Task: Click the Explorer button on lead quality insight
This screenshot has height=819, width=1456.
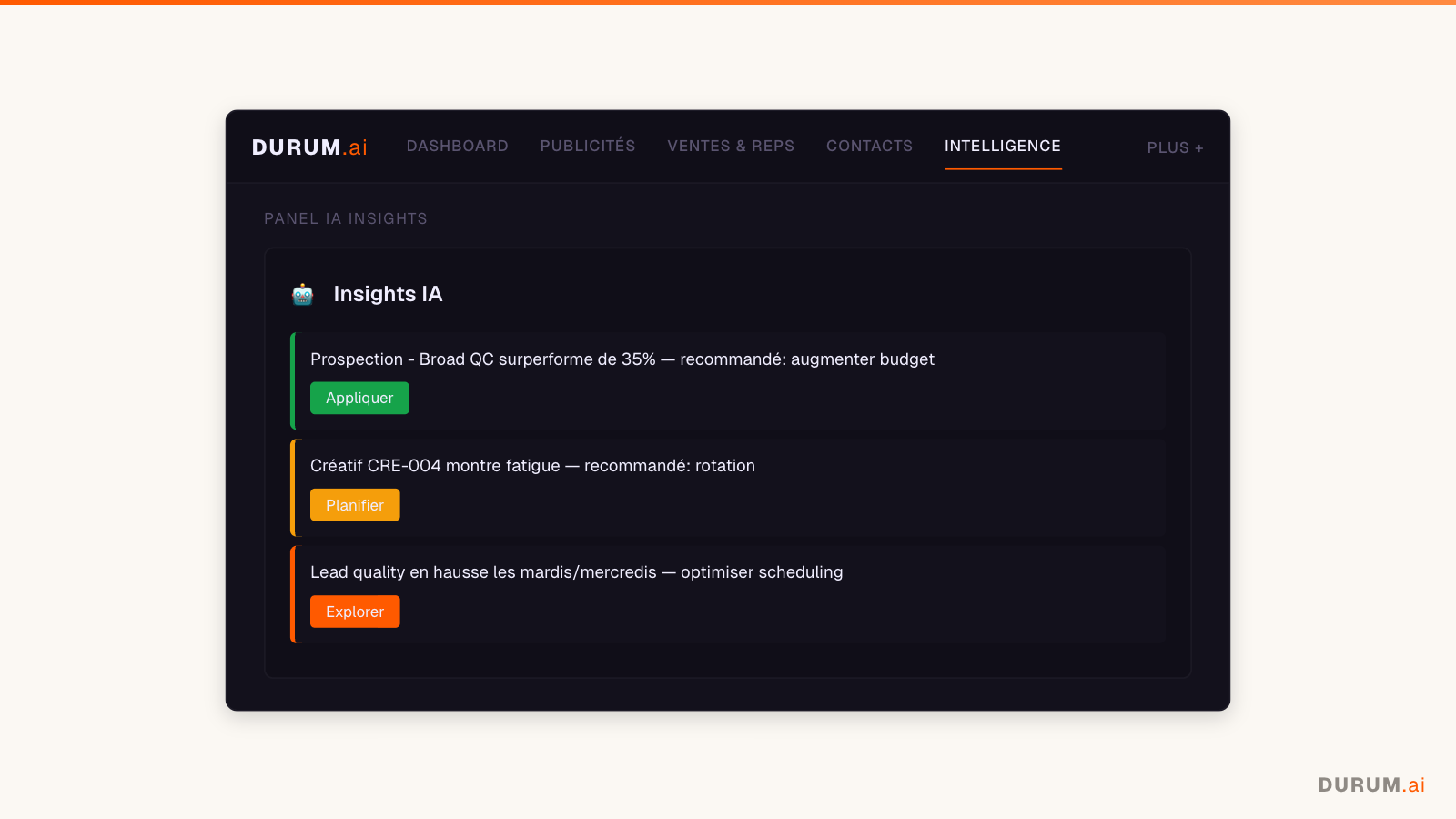Action: pyautogui.click(x=355, y=611)
